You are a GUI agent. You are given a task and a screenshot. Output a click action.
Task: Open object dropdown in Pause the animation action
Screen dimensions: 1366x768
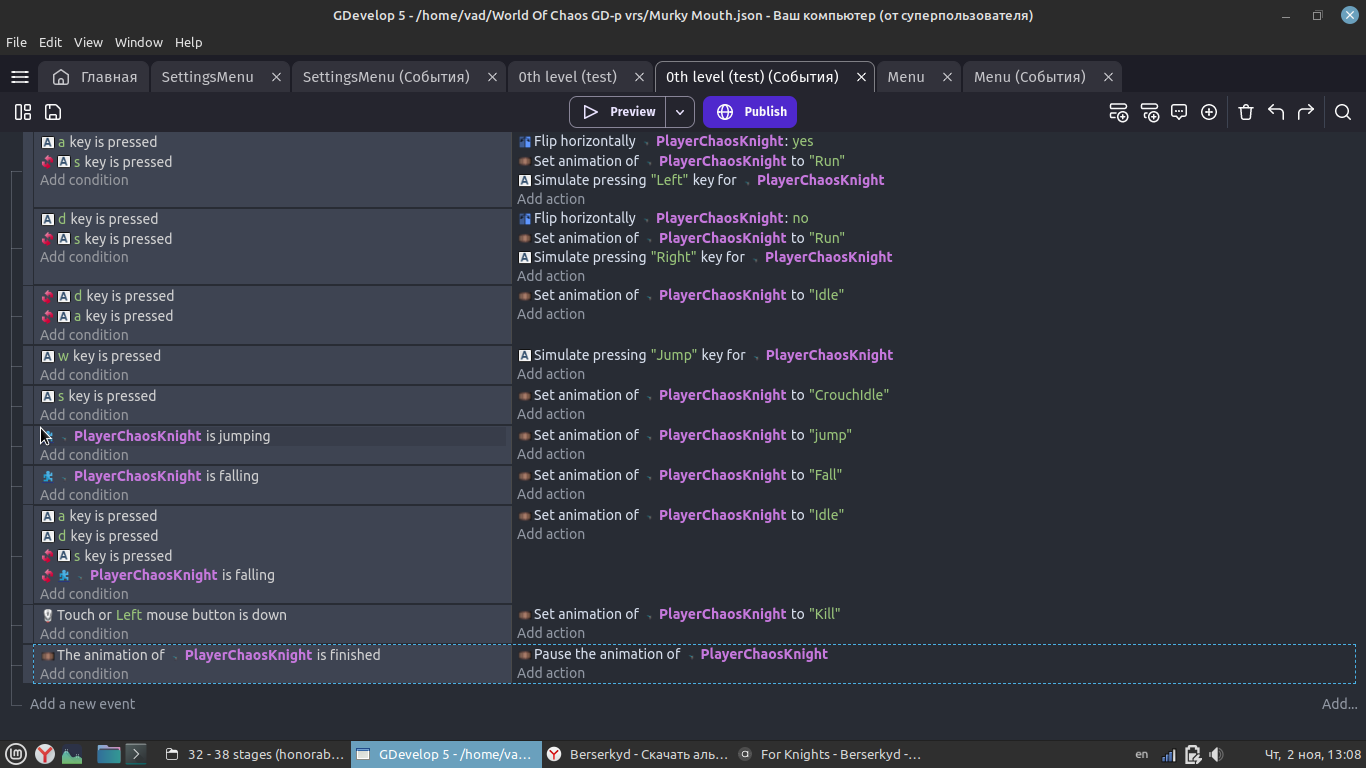[x=690, y=655]
